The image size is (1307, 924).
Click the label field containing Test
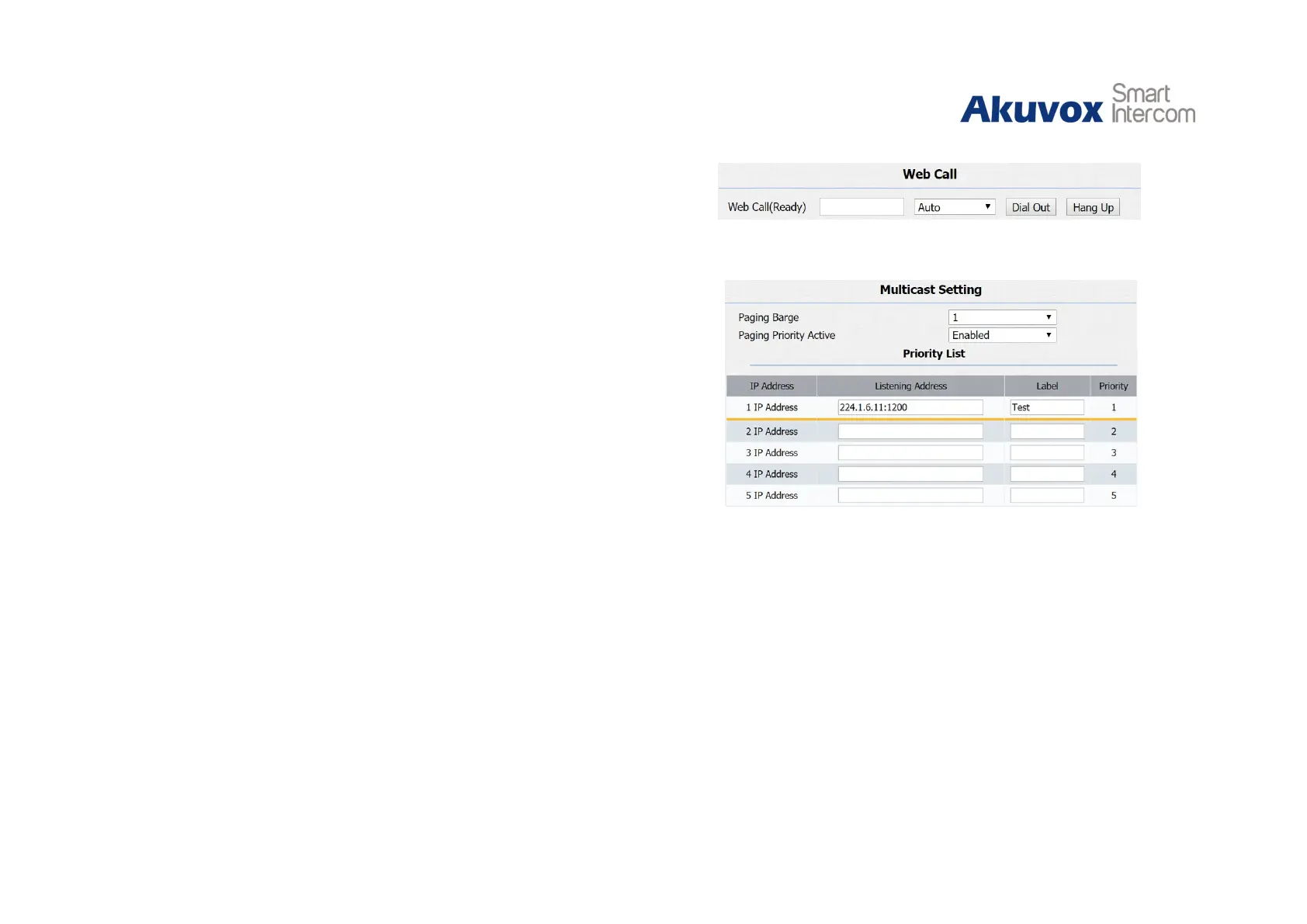(x=1047, y=407)
